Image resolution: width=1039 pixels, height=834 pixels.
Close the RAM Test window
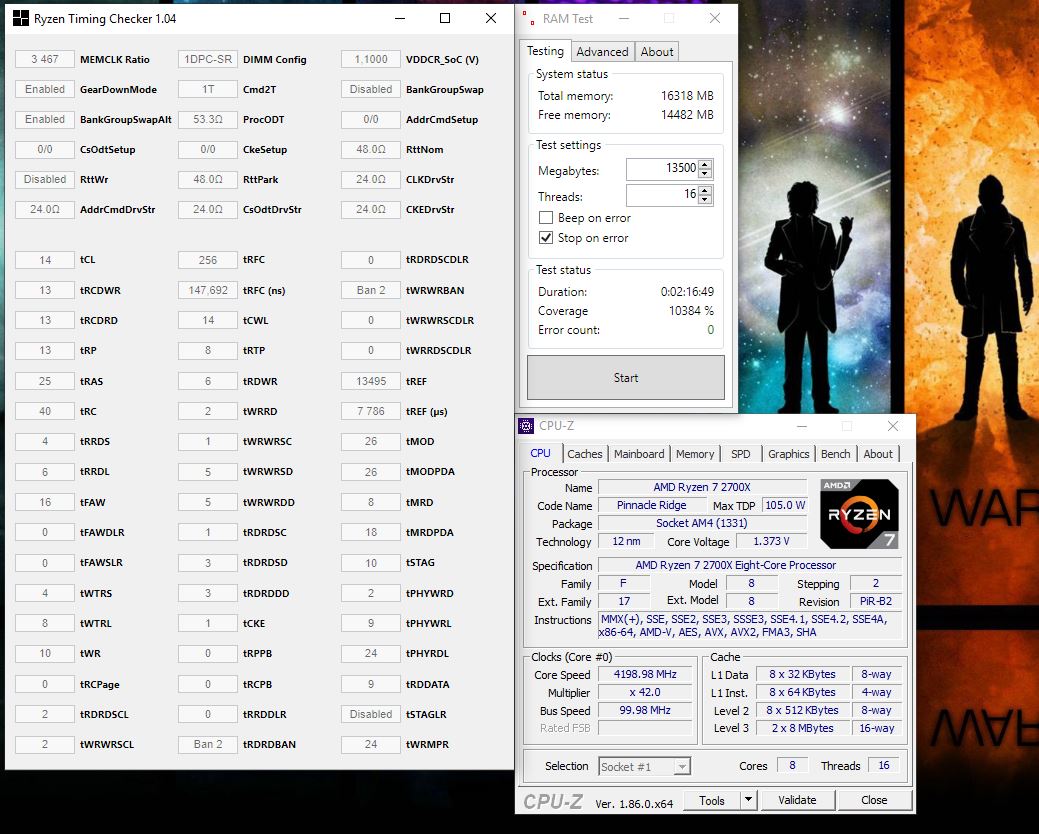715,18
